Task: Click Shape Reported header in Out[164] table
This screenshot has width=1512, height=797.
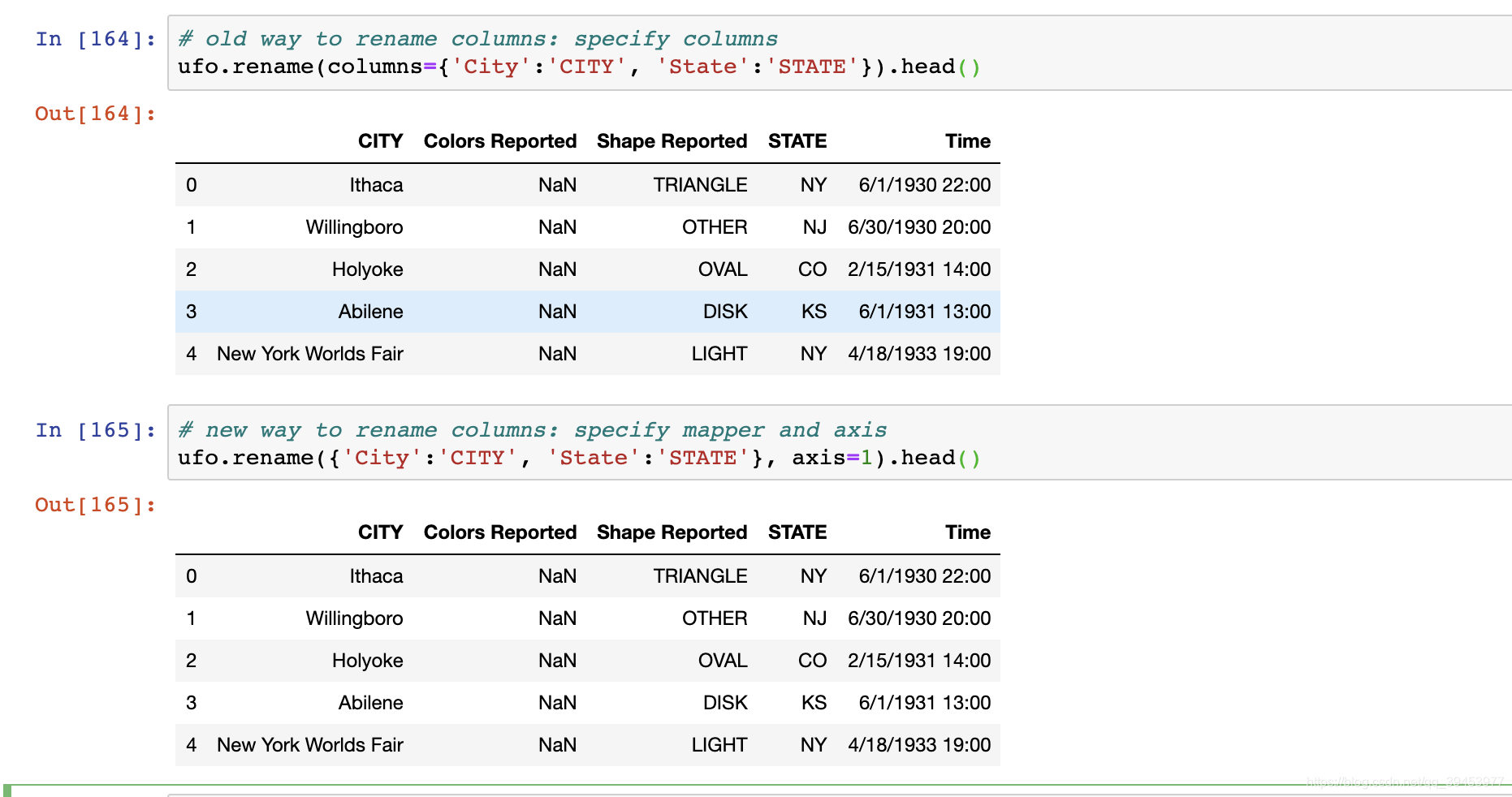Action: coord(672,141)
